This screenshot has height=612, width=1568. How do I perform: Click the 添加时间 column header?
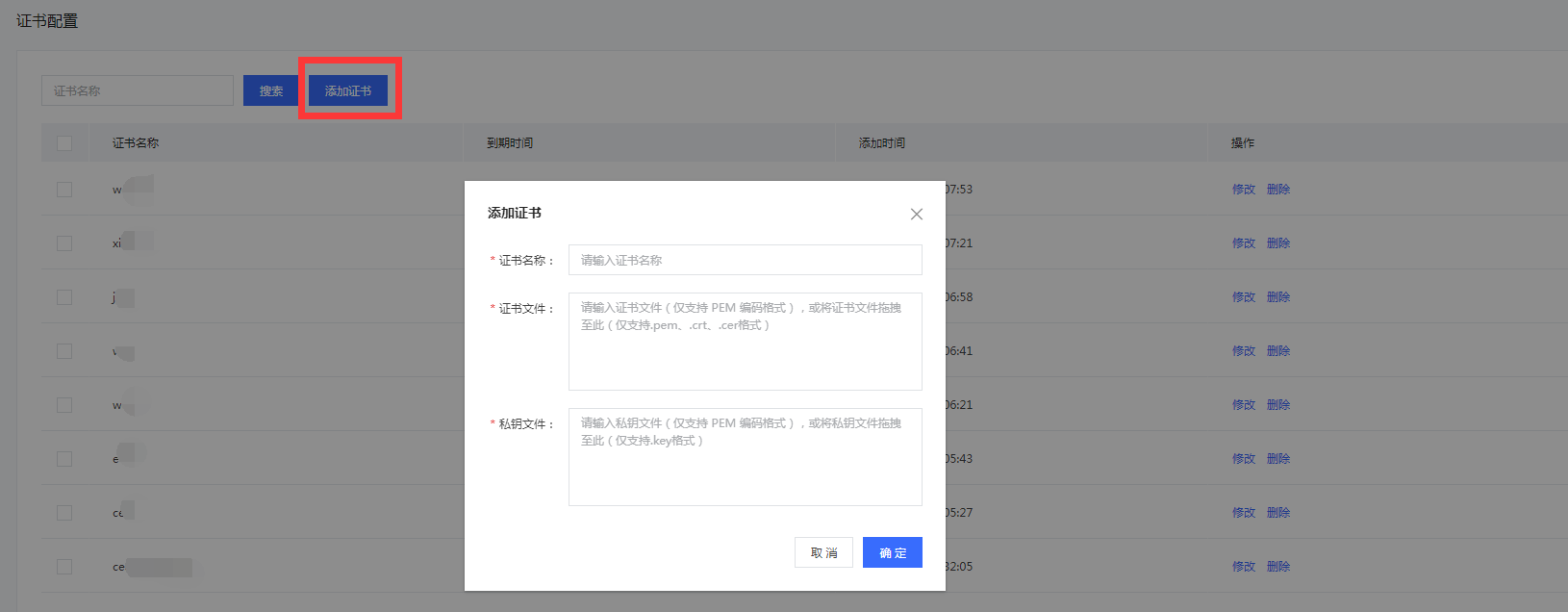[x=882, y=143]
